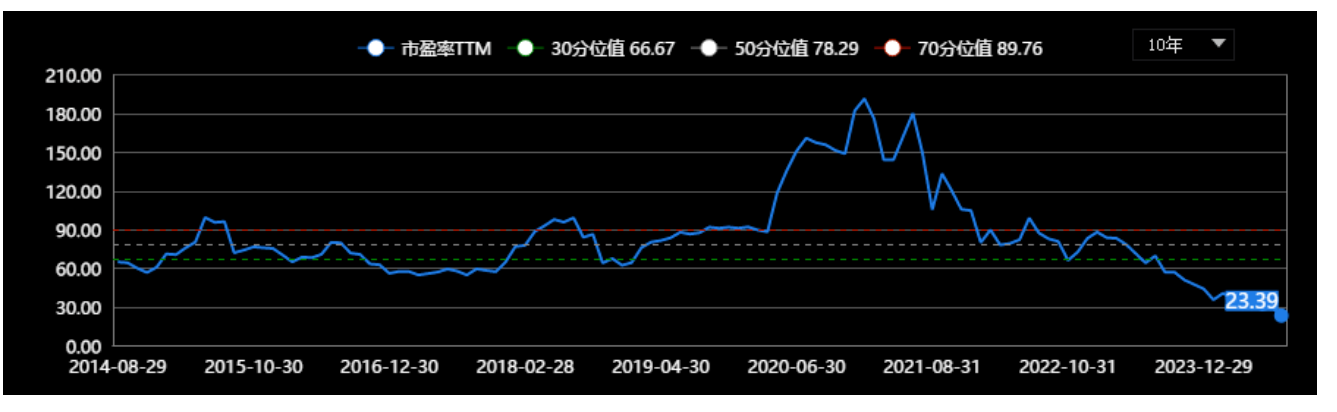Click the white 50分位值 legend marker
Image resolution: width=1337 pixels, height=412 pixels.
pyautogui.click(x=710, y=48)
